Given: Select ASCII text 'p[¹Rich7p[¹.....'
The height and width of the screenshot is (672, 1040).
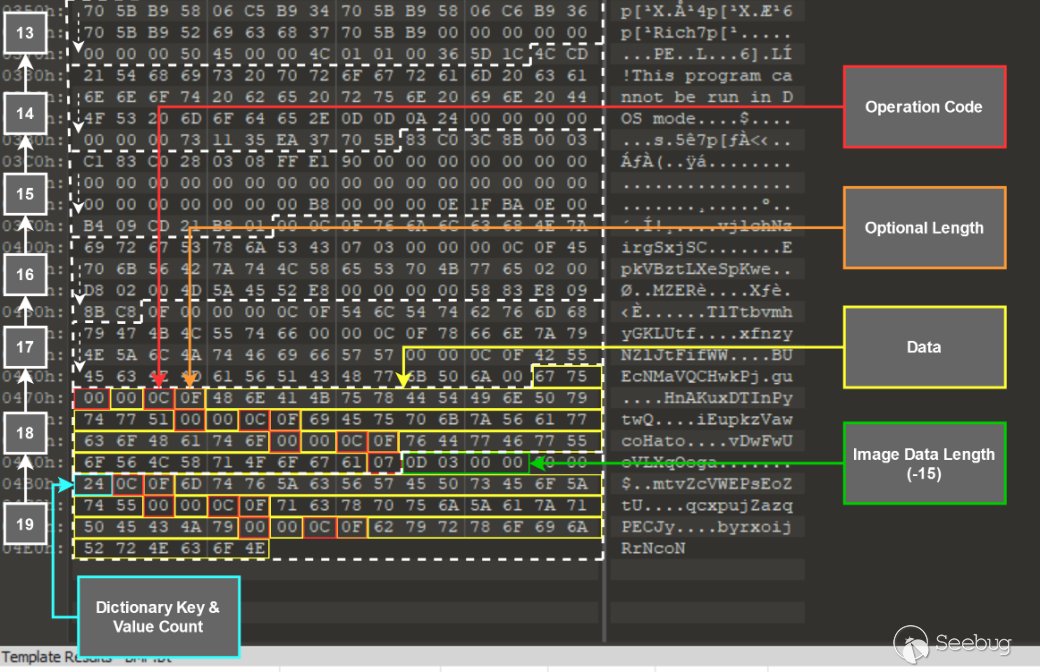Looking at the screenshot, I should pos(706,33).
